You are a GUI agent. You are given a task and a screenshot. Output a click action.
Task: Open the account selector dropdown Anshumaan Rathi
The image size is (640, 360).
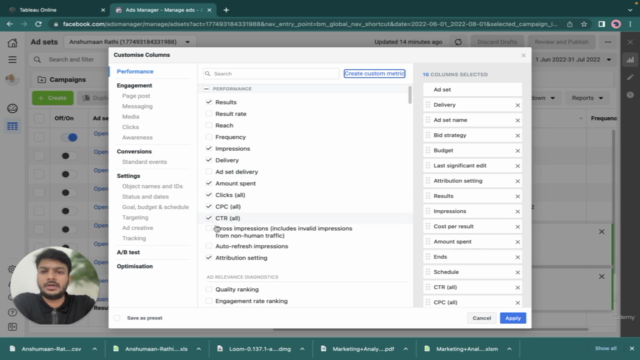click(129, 42)
